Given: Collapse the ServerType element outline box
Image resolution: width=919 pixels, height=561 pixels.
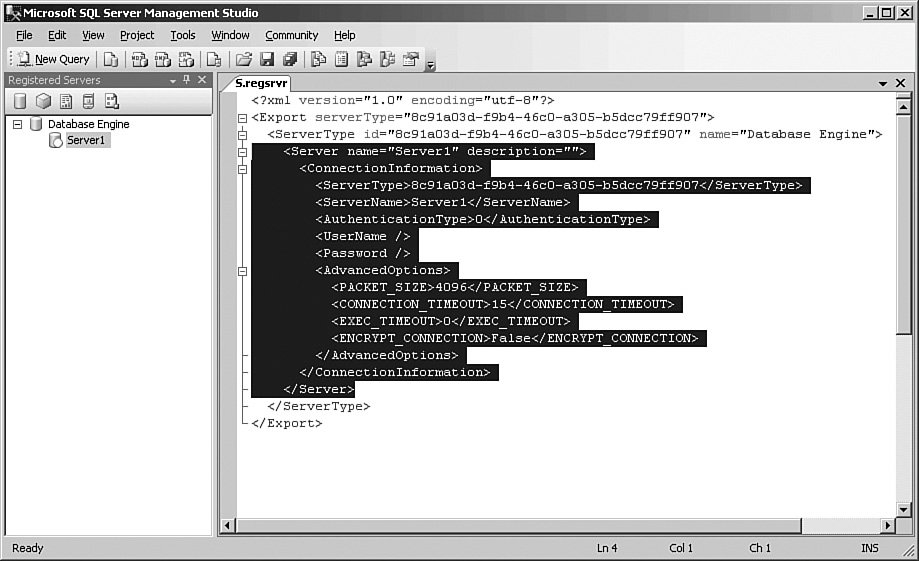Looking at the screenshot, I should [242, 135].
